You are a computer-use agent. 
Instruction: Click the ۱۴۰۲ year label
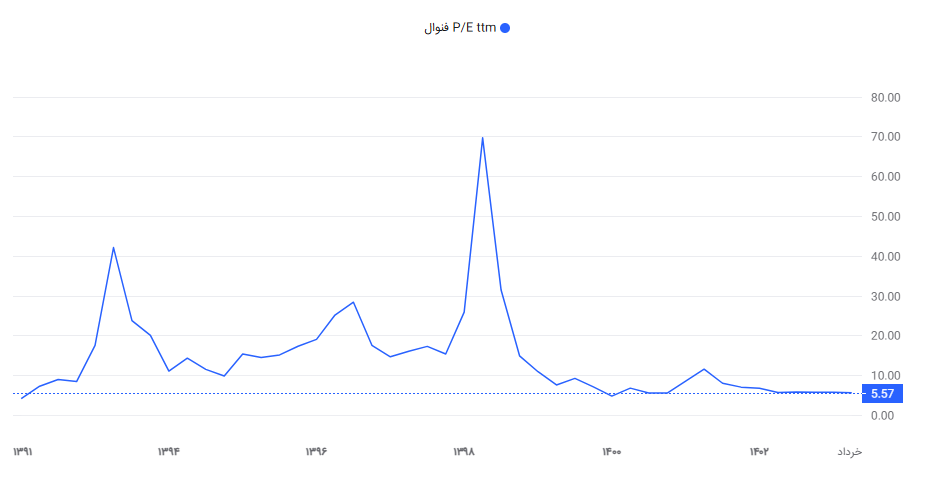click(759, 452)
